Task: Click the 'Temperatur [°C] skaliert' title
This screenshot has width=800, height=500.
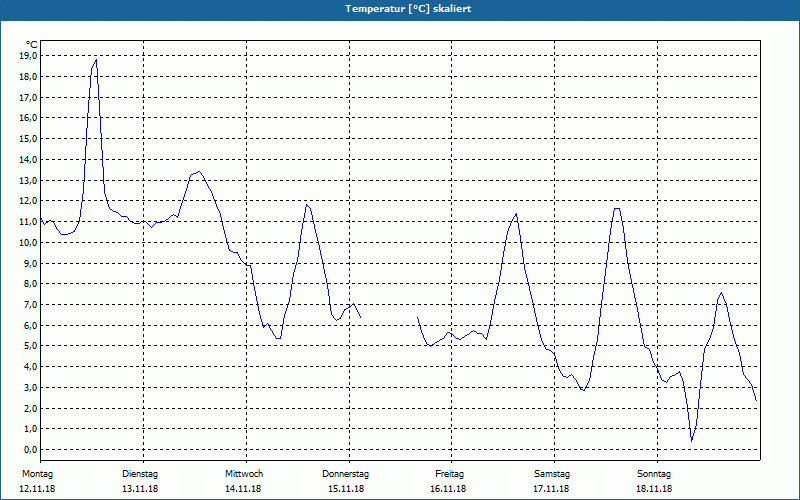Action: [x=408, y=9]
